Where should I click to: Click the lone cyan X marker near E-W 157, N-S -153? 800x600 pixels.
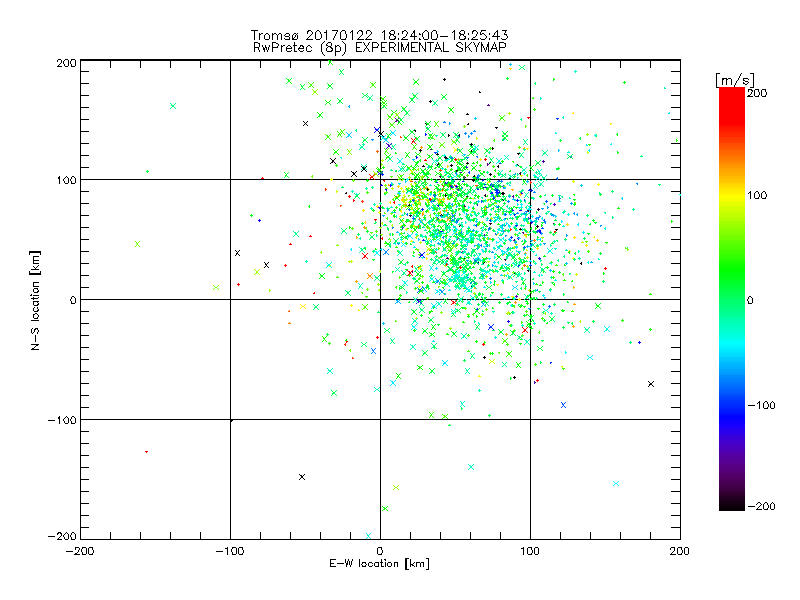coord(616,483)
